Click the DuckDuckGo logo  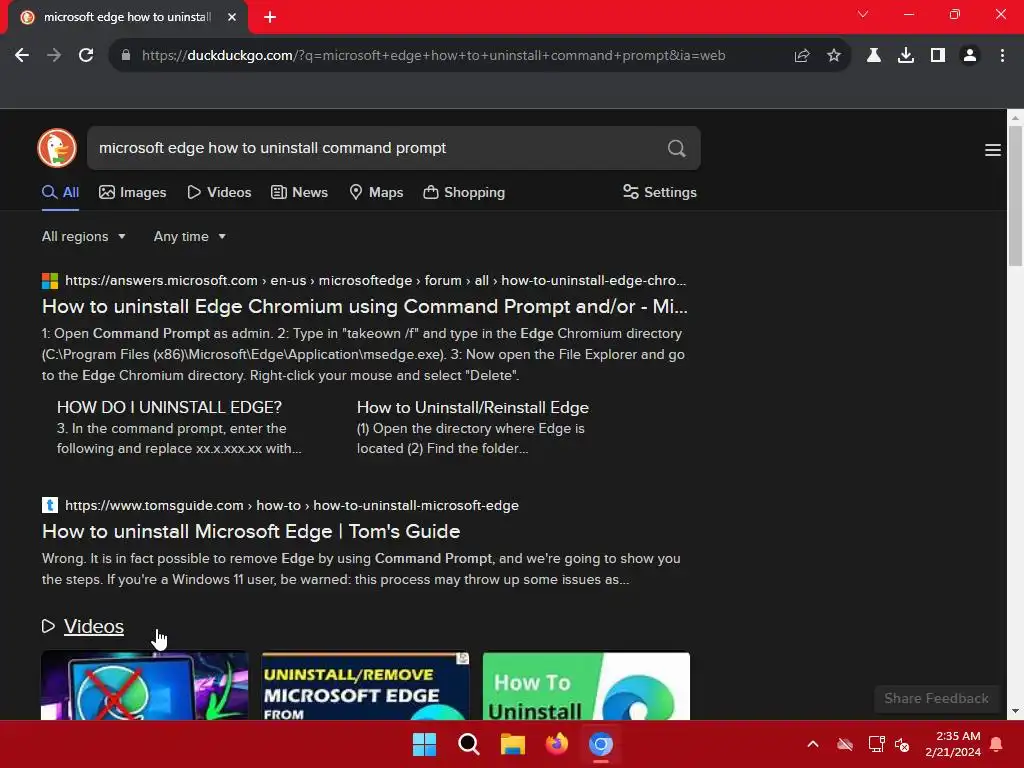tap(57, 148)
